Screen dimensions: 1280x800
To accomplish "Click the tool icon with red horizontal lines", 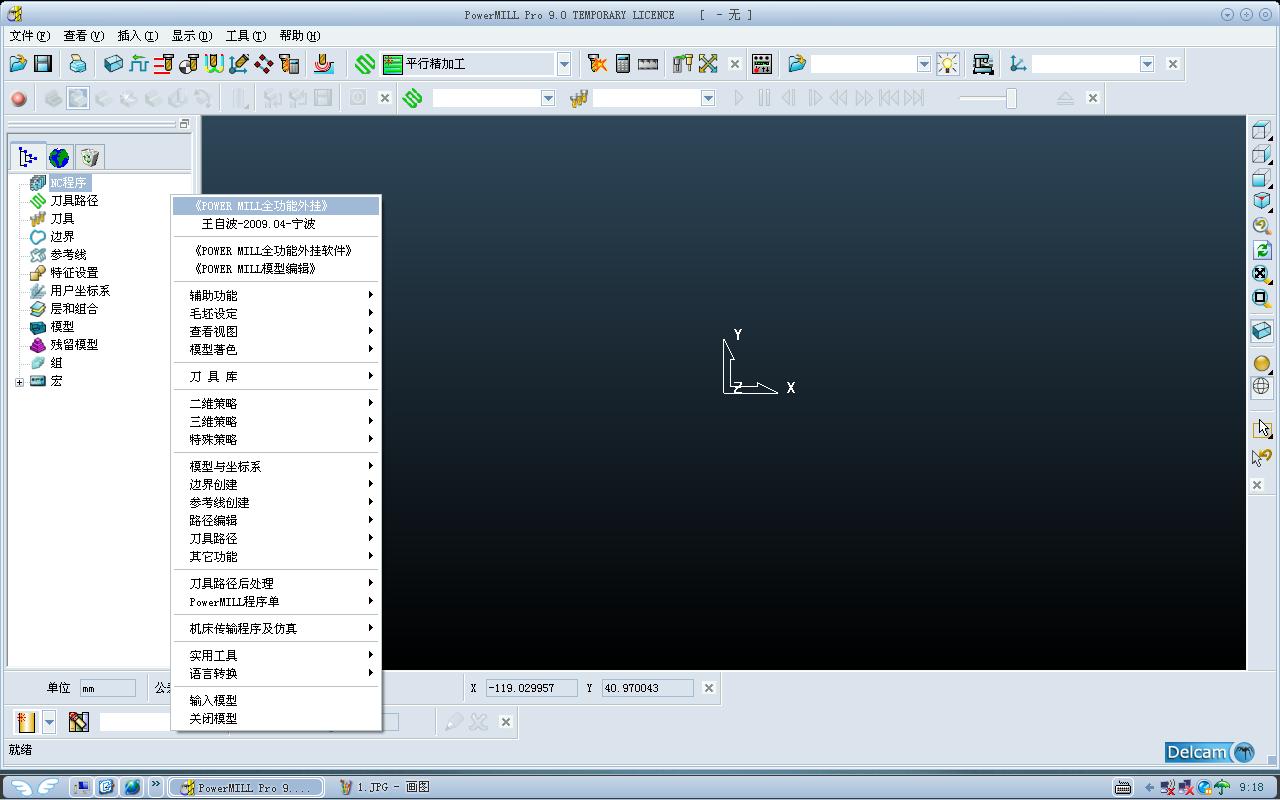I will pyautogui.click(x=163, y=64).
